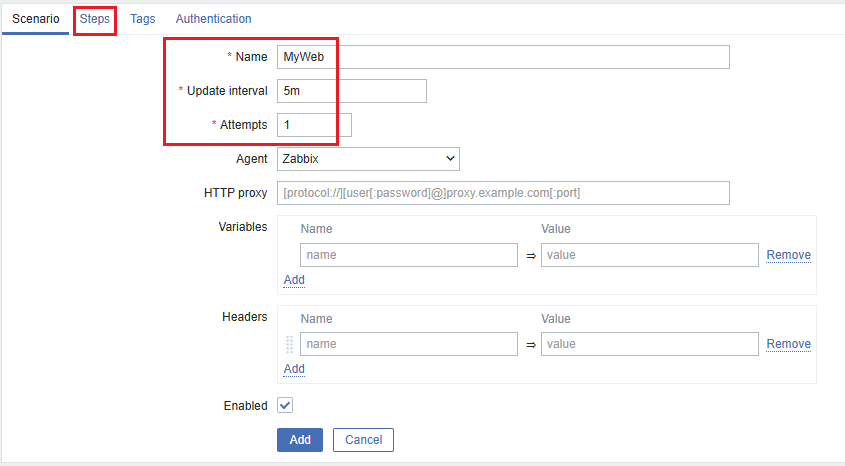Click the Variables value input
This screenshot has height=466, width=845.
pyautogui.click(x=649, y=255)
